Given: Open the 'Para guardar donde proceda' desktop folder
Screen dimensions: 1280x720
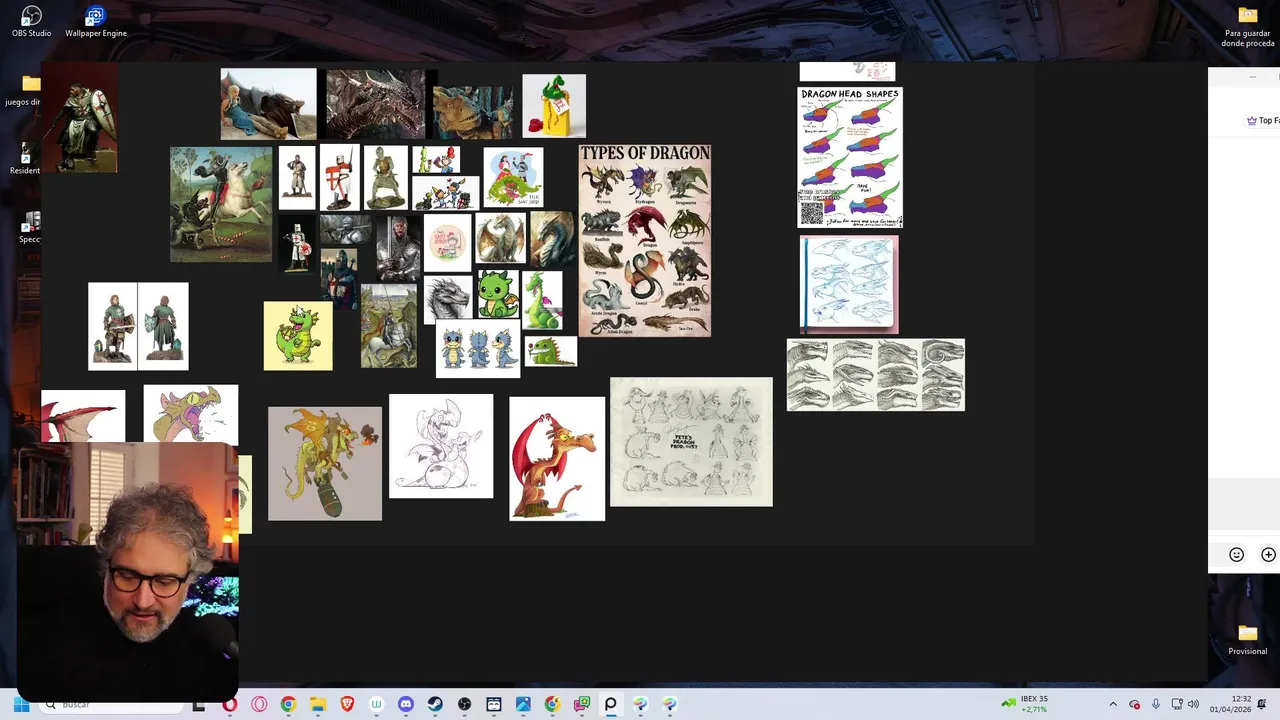Looking at the screenshot, I should coord(1247,26).
